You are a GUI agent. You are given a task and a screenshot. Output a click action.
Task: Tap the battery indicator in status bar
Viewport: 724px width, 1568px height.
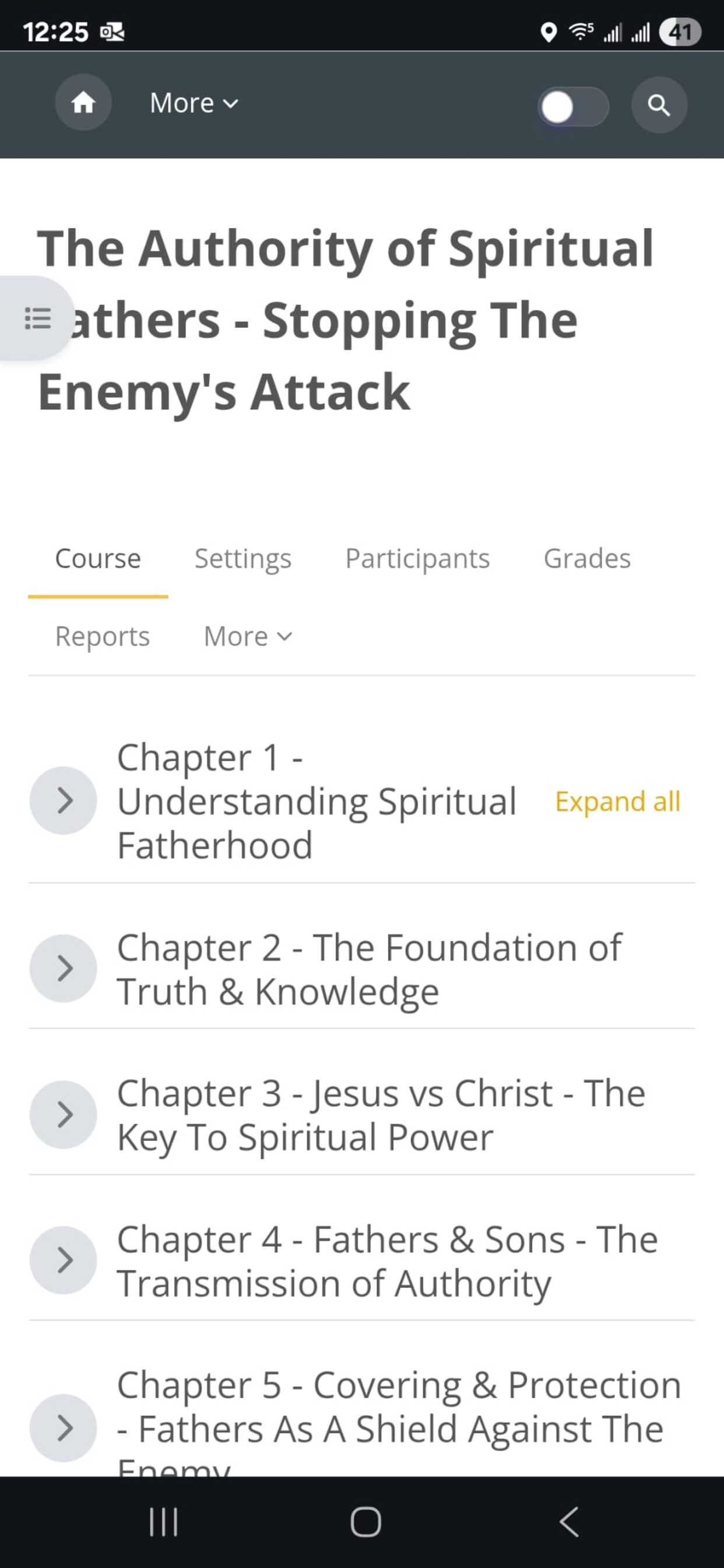(680, 32)
